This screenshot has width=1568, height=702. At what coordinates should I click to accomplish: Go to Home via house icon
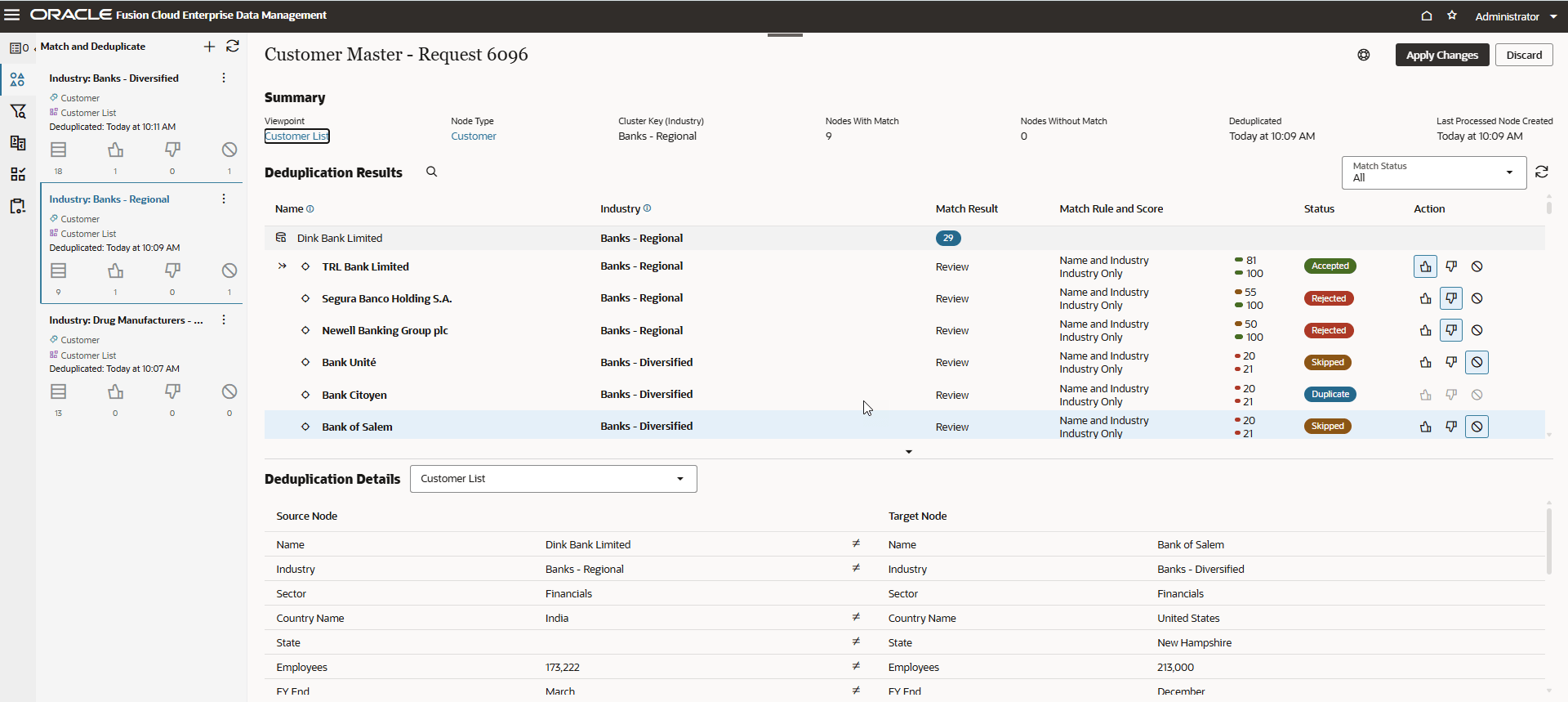[1427, 16]
